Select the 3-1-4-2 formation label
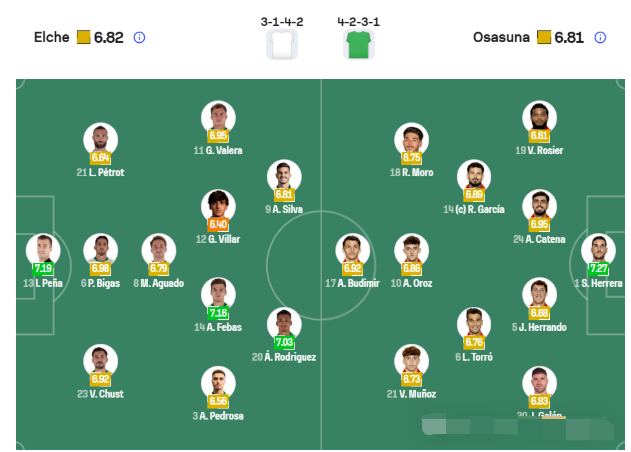Screen dimensions: 631x452 pyautogui.click(x=283, y=20)
